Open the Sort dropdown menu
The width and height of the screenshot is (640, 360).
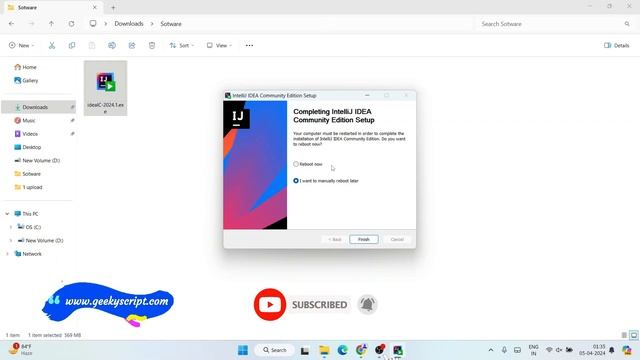tap(182, 45)
